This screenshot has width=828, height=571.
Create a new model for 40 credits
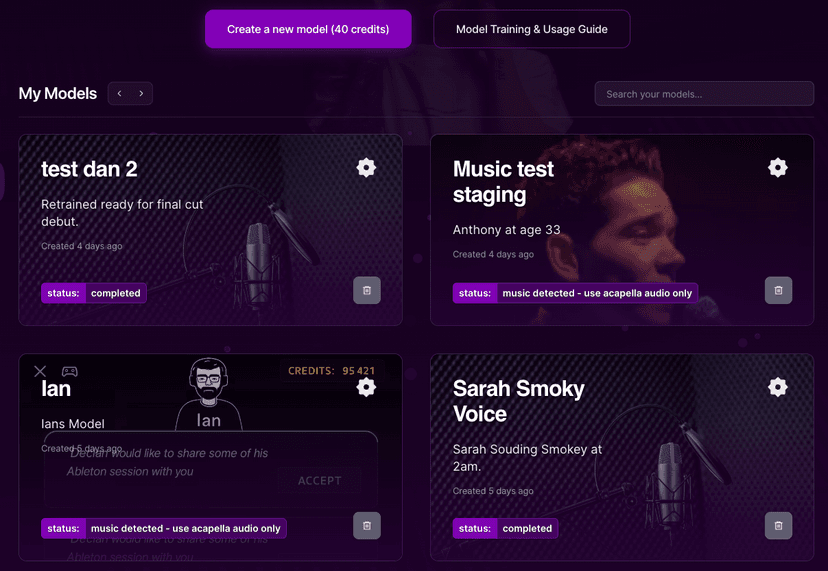click(x=308, y=29)
